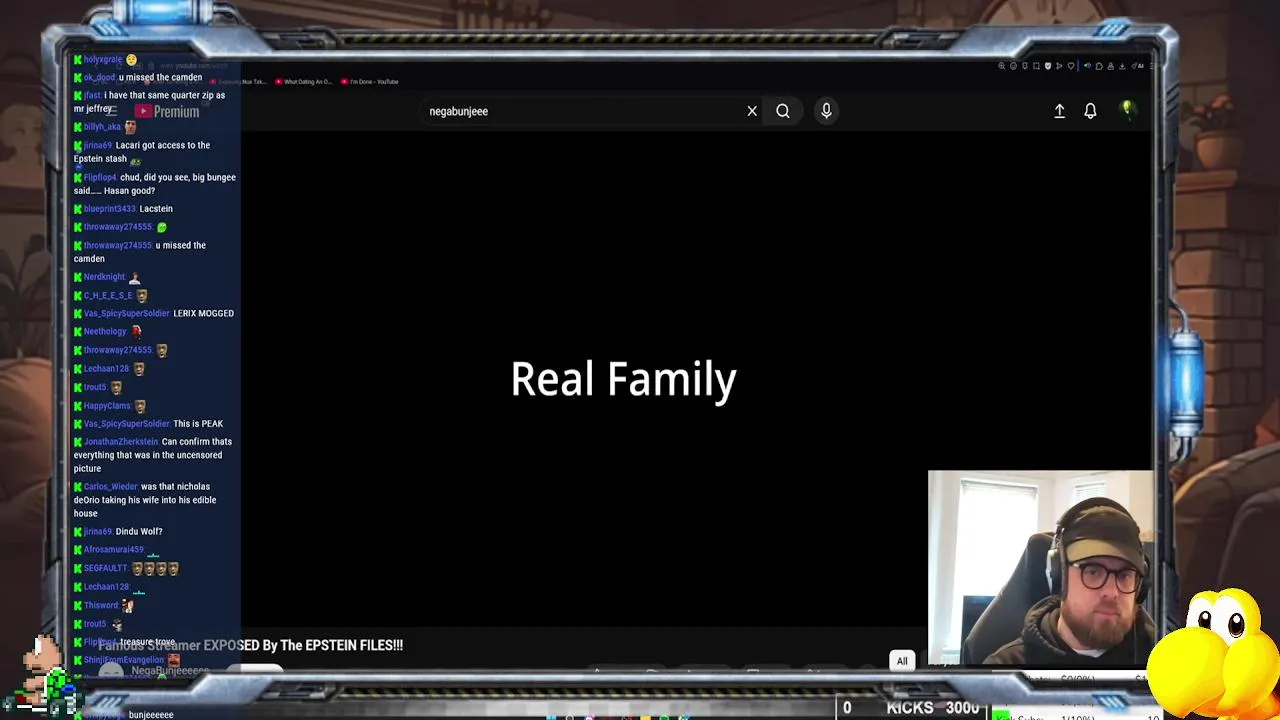
Task: Click chat user Thisword
Action: (101, 606)
